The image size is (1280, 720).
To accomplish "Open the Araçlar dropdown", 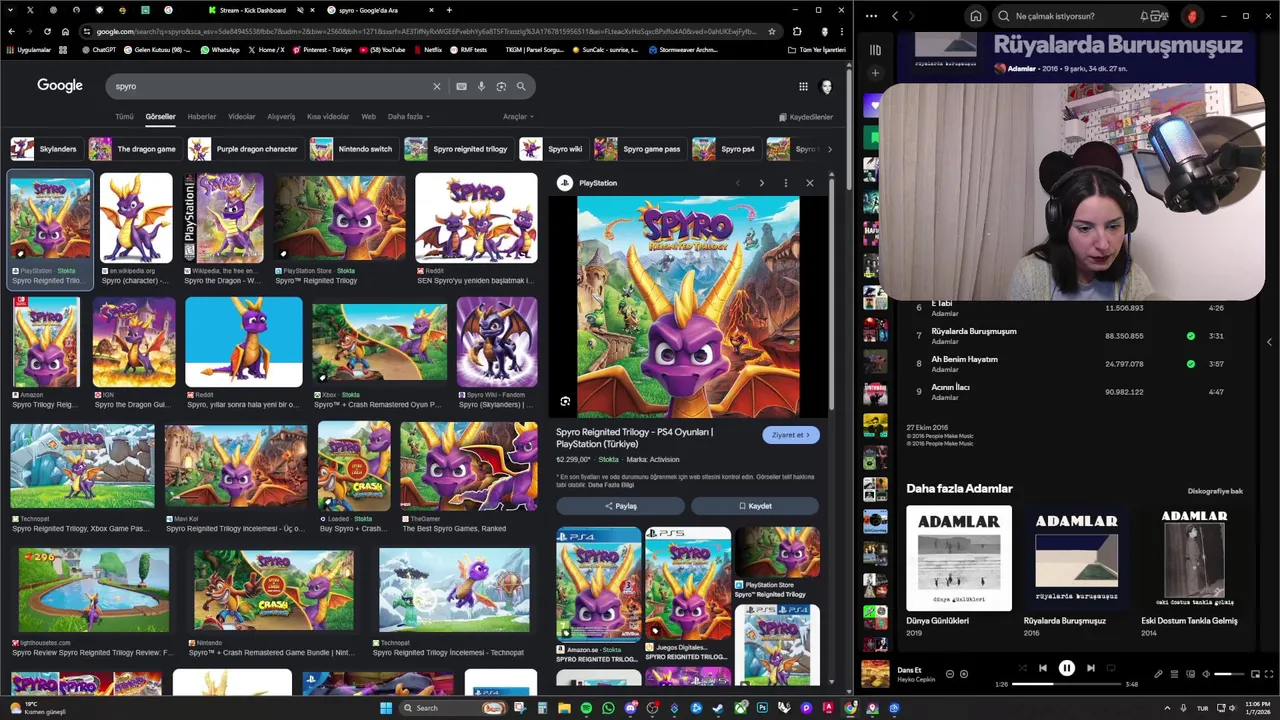I will point(518,117).
